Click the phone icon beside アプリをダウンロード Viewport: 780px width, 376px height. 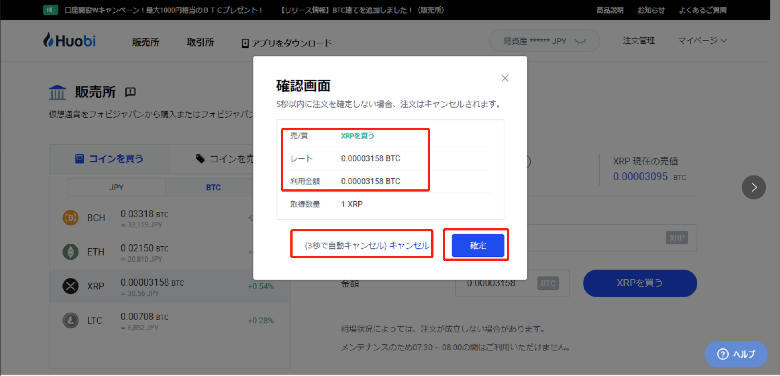point(245,43)
